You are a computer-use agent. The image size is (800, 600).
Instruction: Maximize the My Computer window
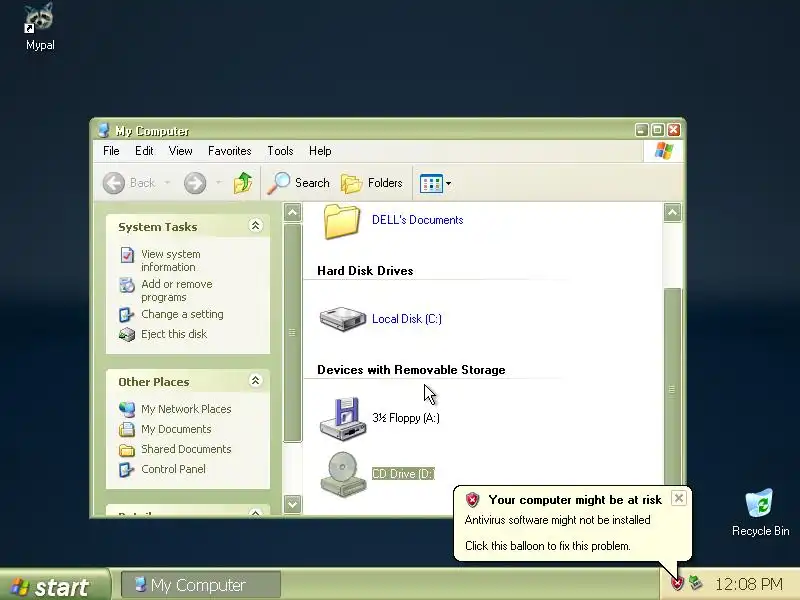(658, 130)
